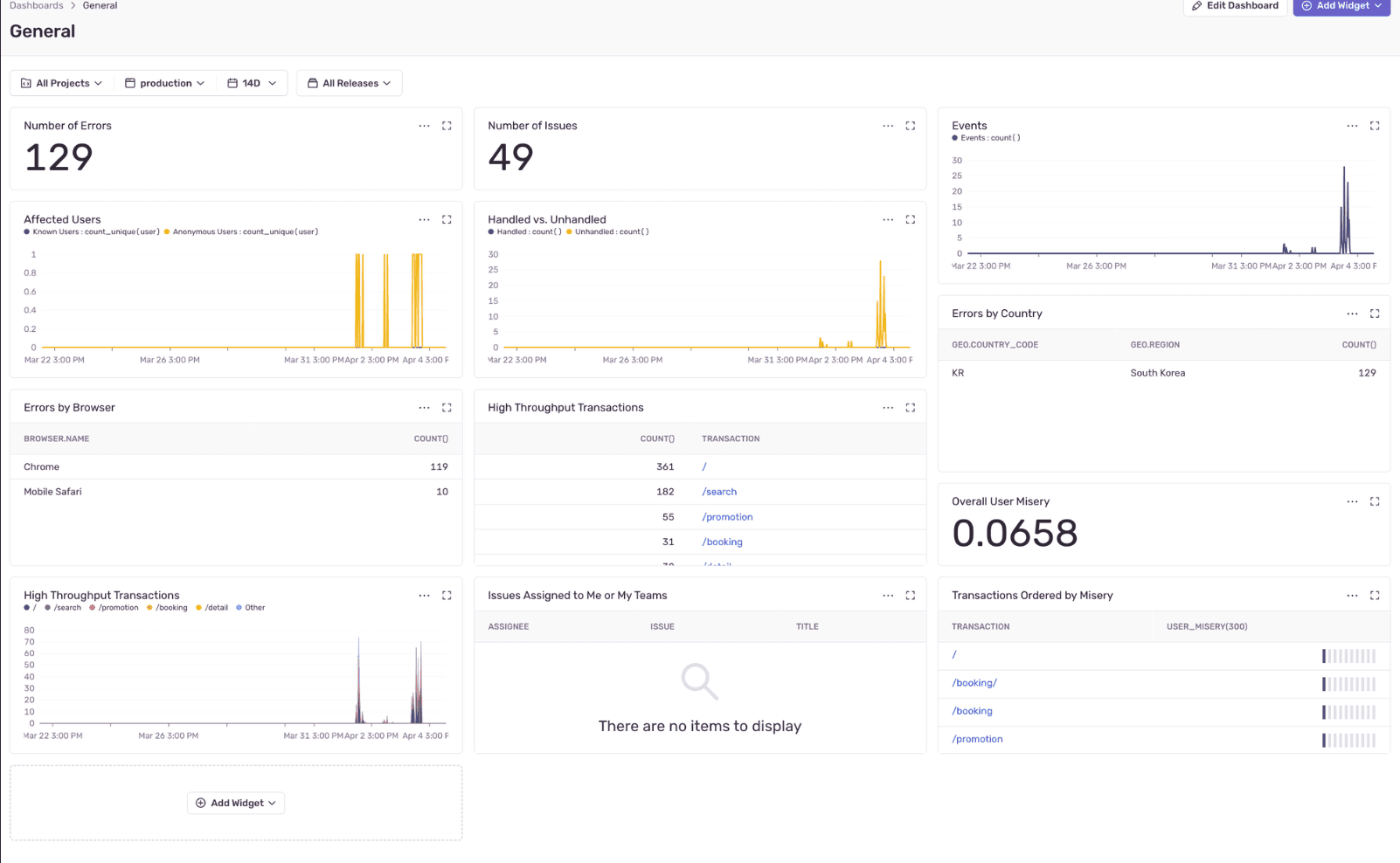Image resolution: width=1400 pixels, height=863 pixels.
Task: Expand Transactions Ordered by Misery widget
Action: pos(1375,596)
